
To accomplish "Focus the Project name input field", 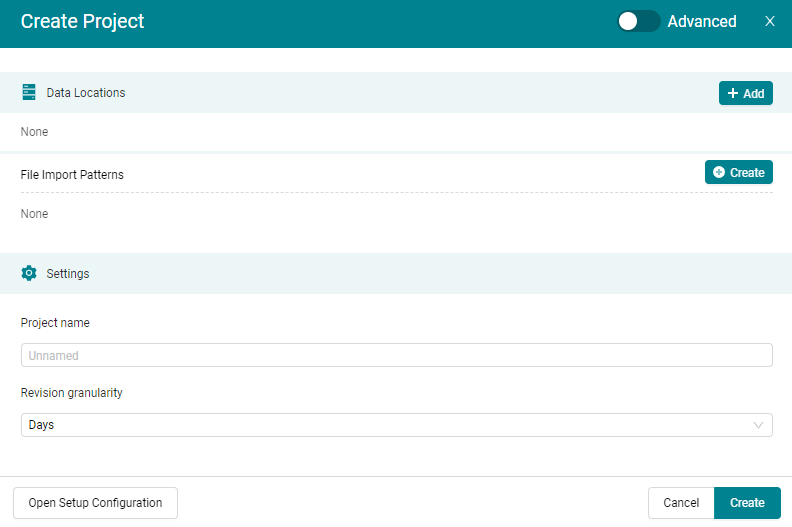I will click(396, 355).
